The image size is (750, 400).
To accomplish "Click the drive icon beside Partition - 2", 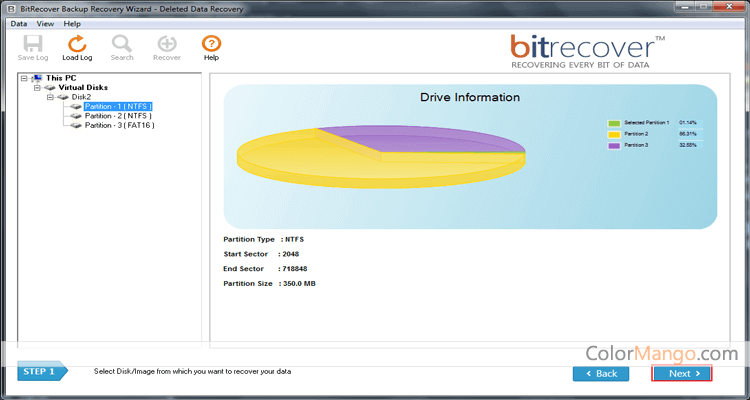I will 76,116.
